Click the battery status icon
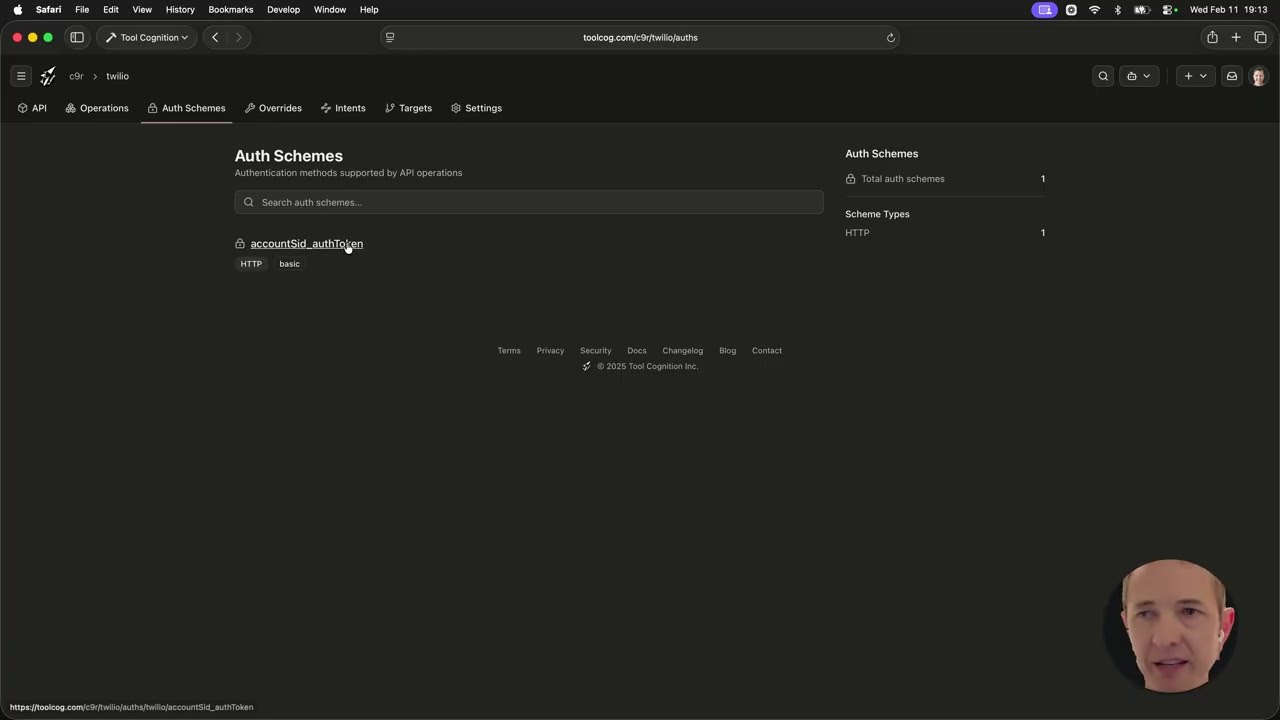 pos(1141,10)
